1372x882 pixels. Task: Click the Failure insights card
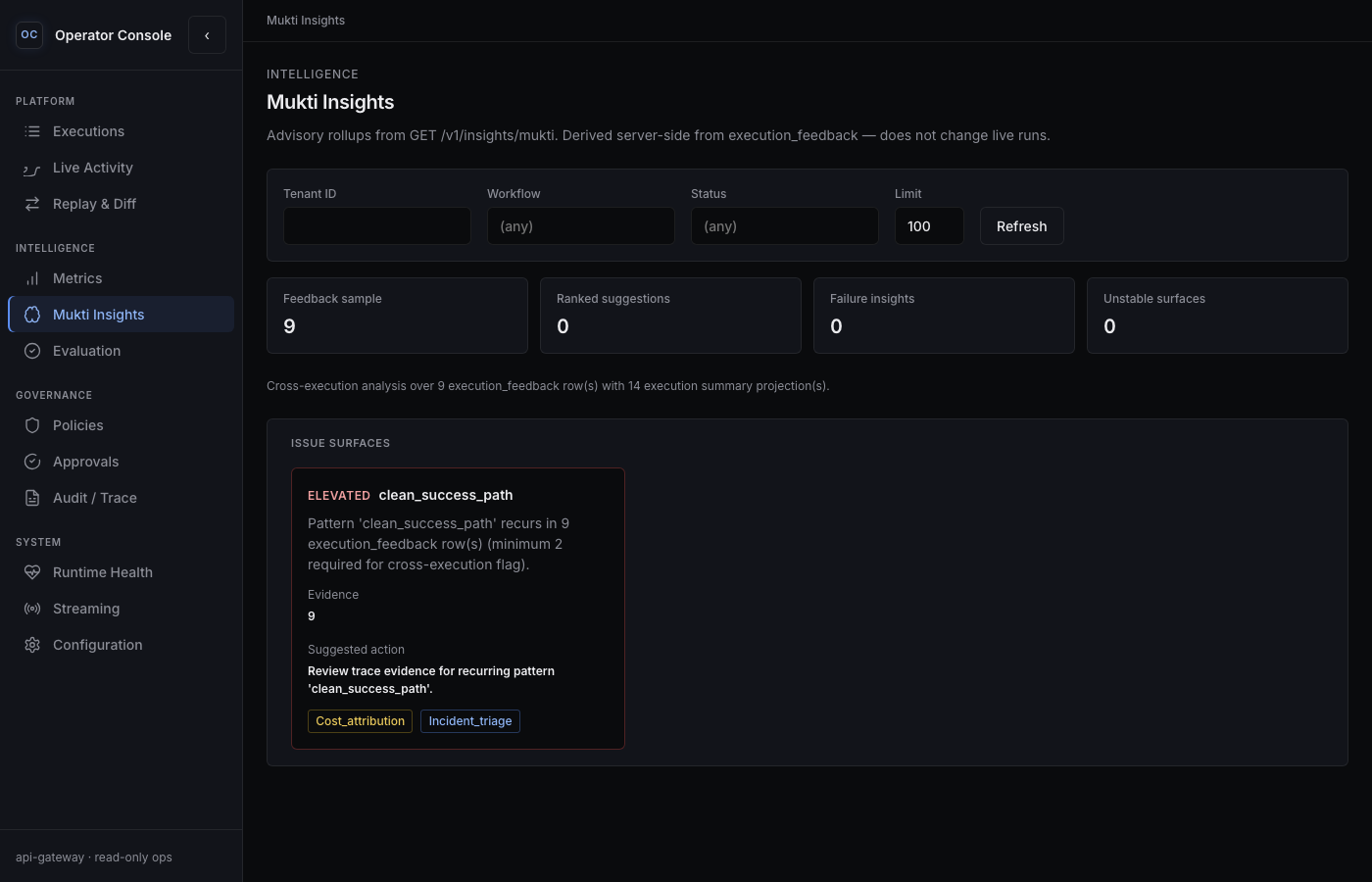(944, 316)
